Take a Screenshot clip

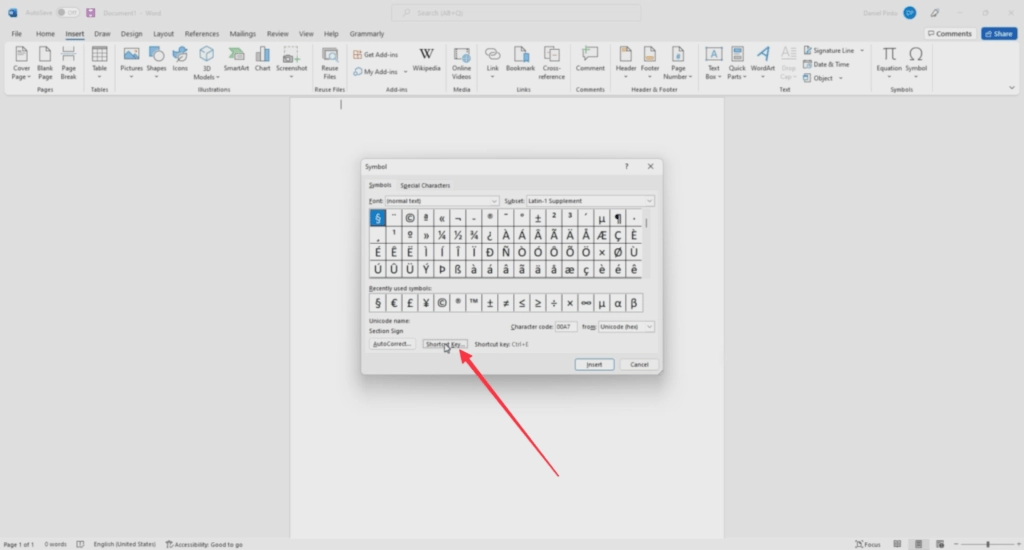[291, 63]
